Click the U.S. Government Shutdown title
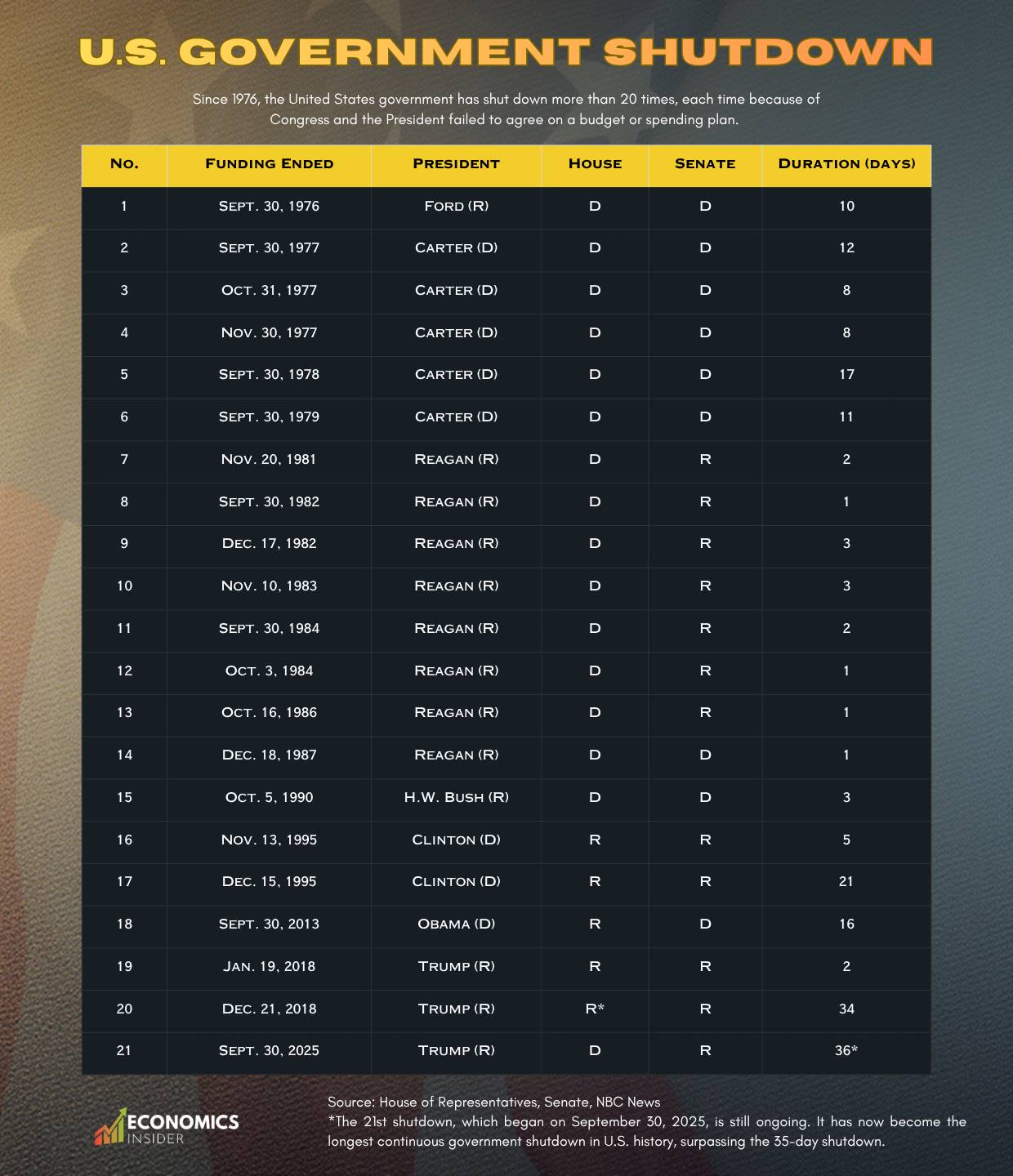The image size is (1013, 1176). point(506,51)
